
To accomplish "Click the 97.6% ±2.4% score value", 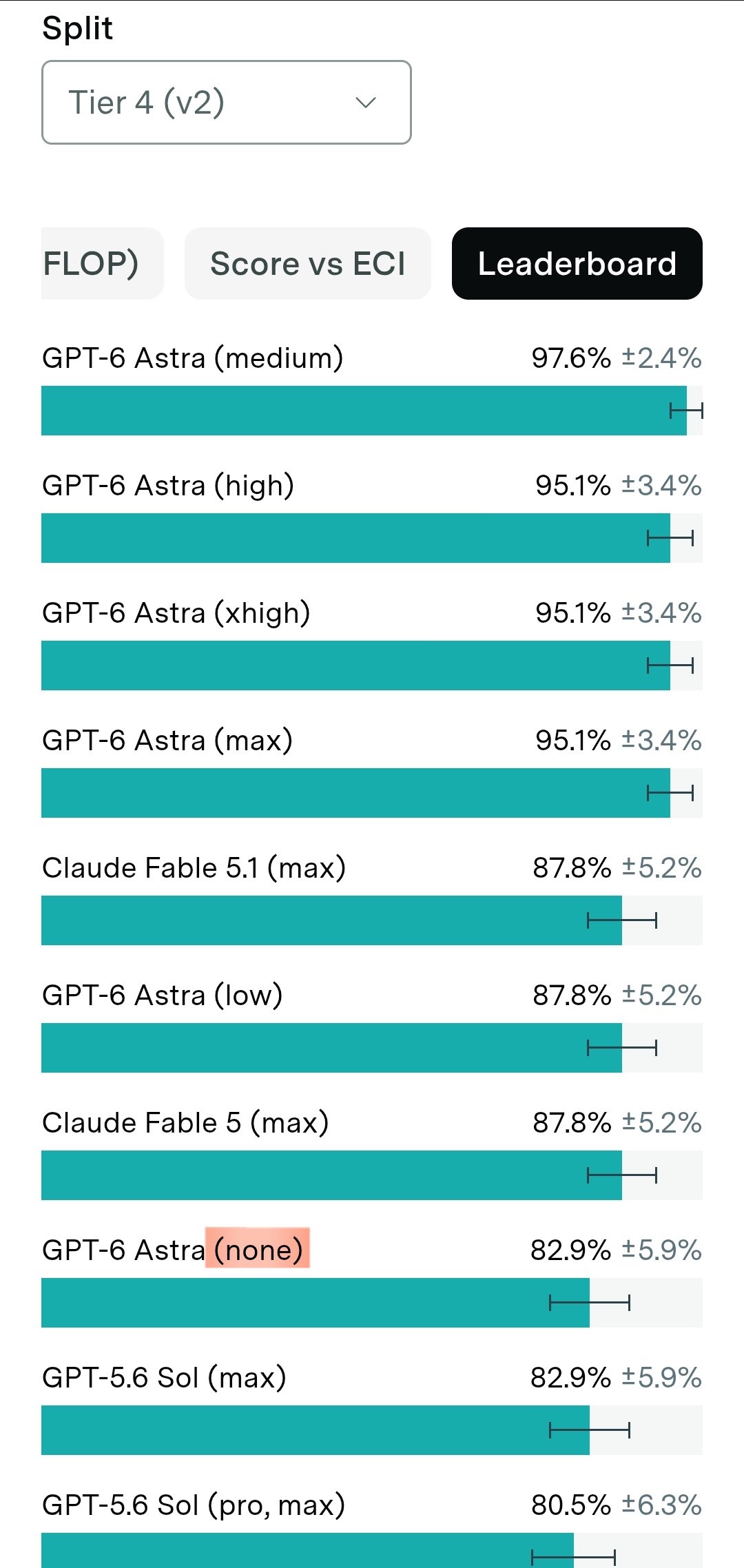I will coord(617,358).
